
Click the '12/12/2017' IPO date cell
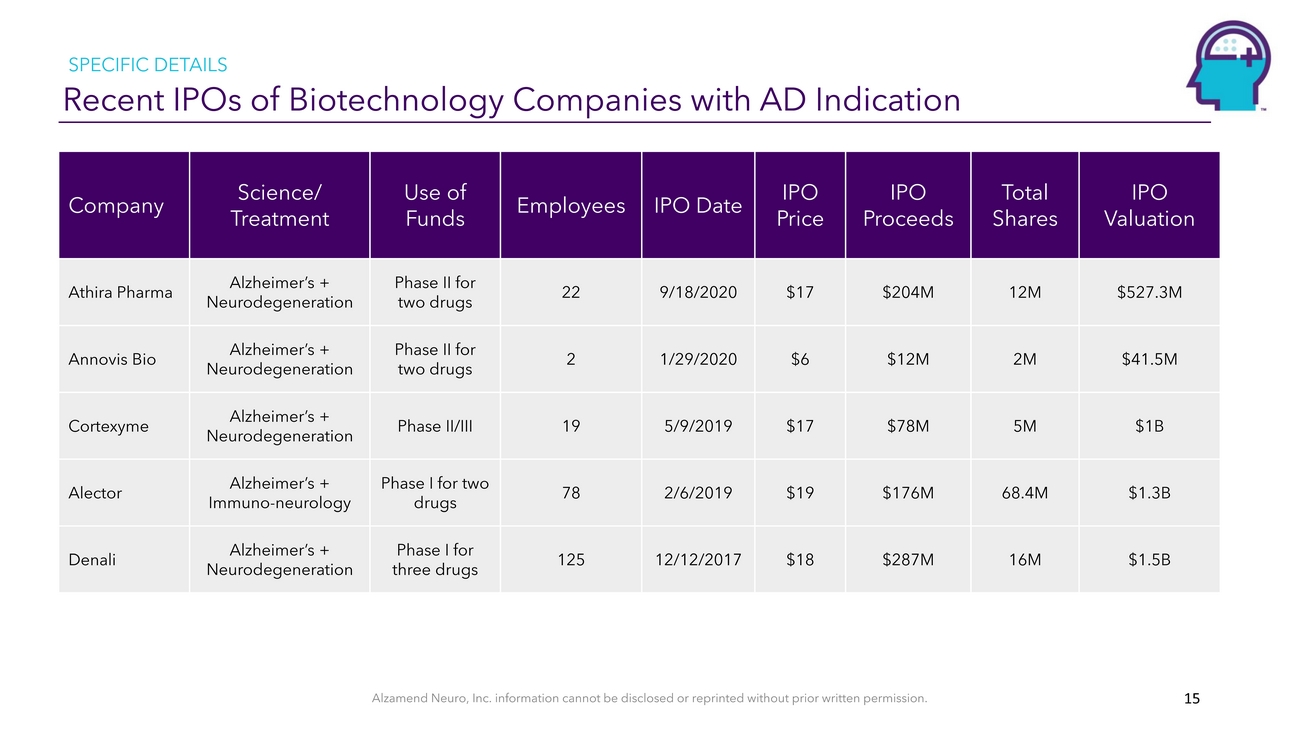click(x=698, y=560)
